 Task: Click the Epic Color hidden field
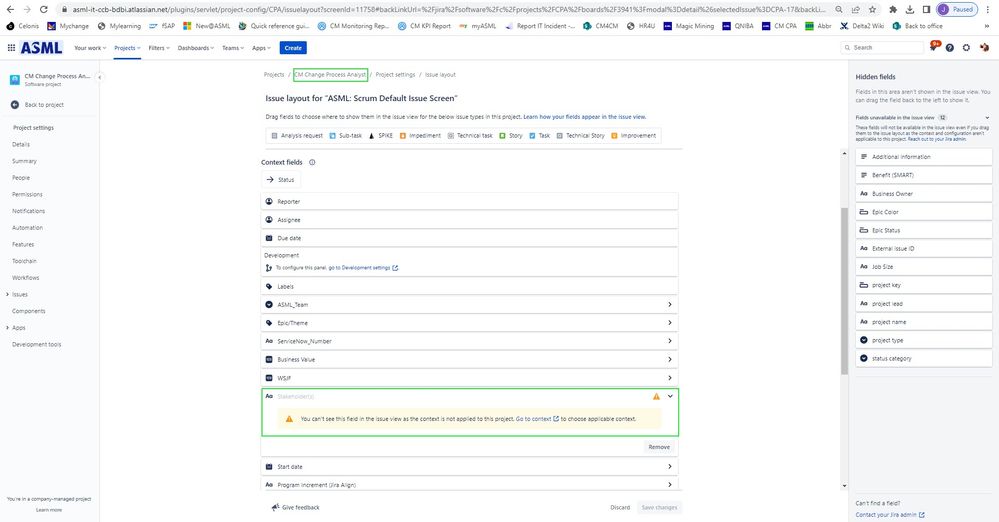pyautogui.click(x=924, y=212)
